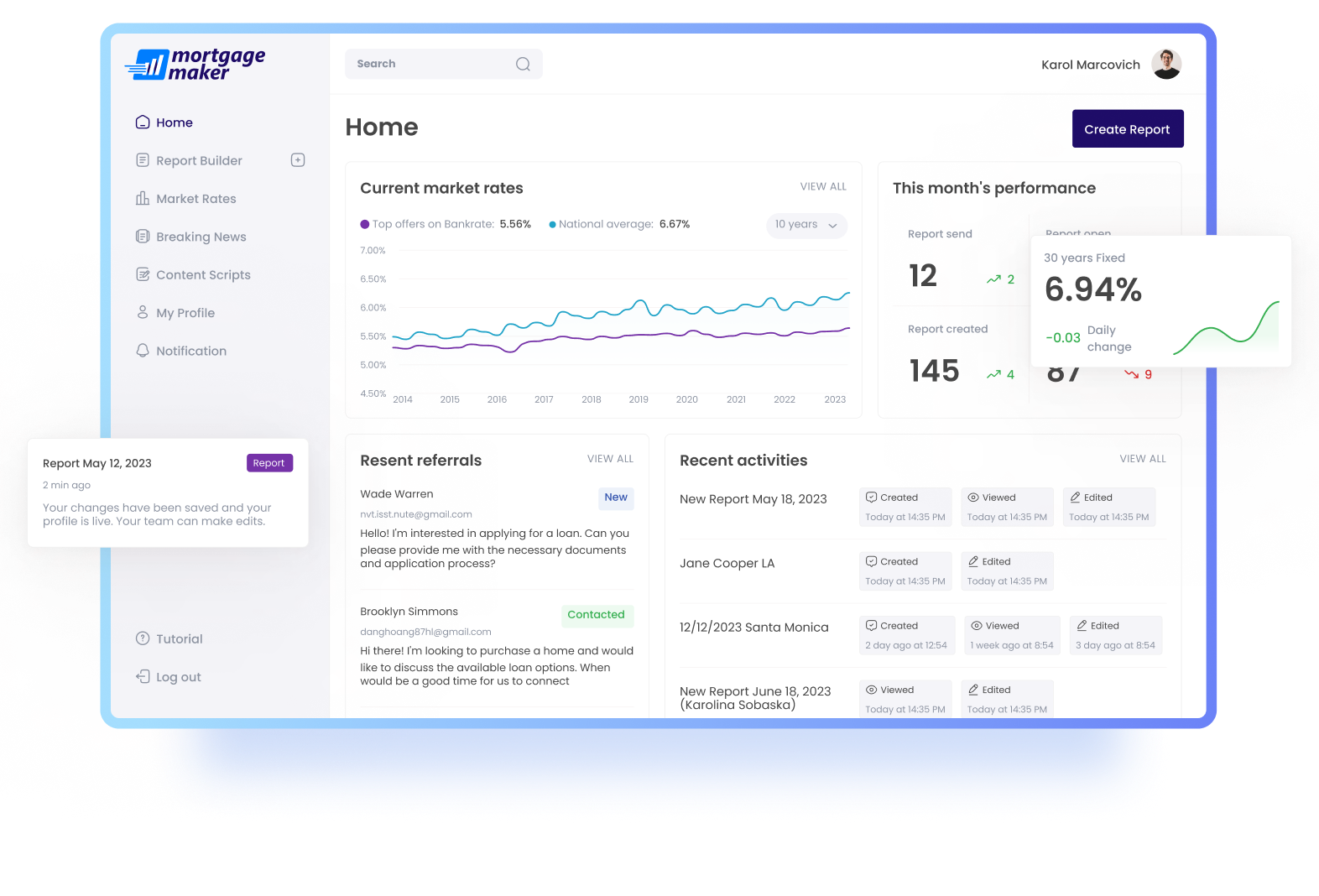The height and width of the screenshot is (896, 1319).
Task: Click the Tutorial question mark icon
Action: (143, 638)
